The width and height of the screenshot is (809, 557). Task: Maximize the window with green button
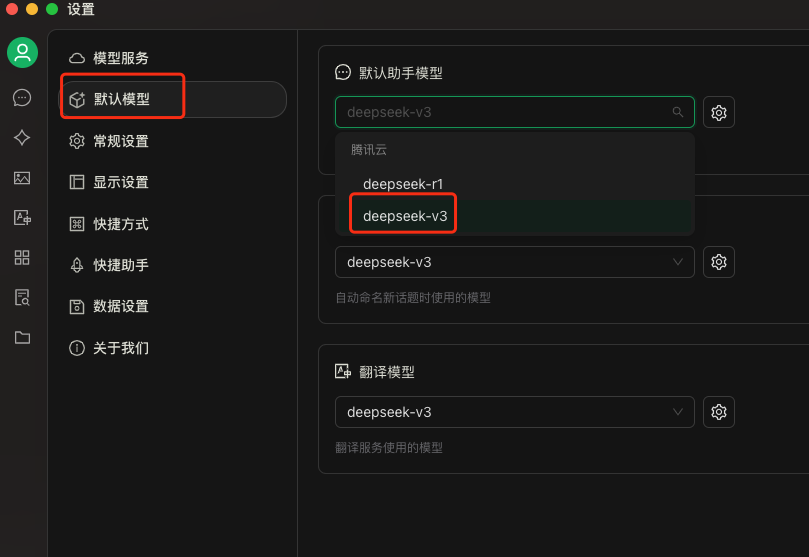click(x=52, y=9)
